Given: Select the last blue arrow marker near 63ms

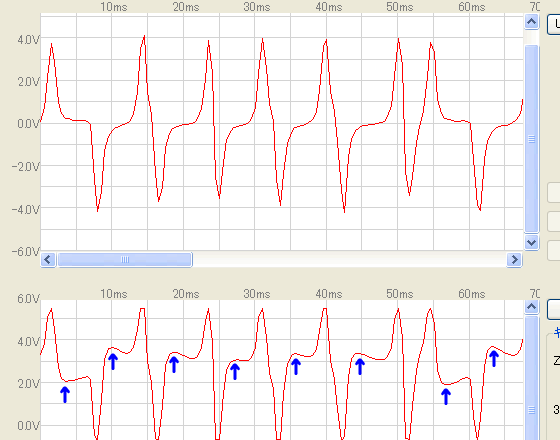Looking at the screenshot, I should [x=494, y=359].
